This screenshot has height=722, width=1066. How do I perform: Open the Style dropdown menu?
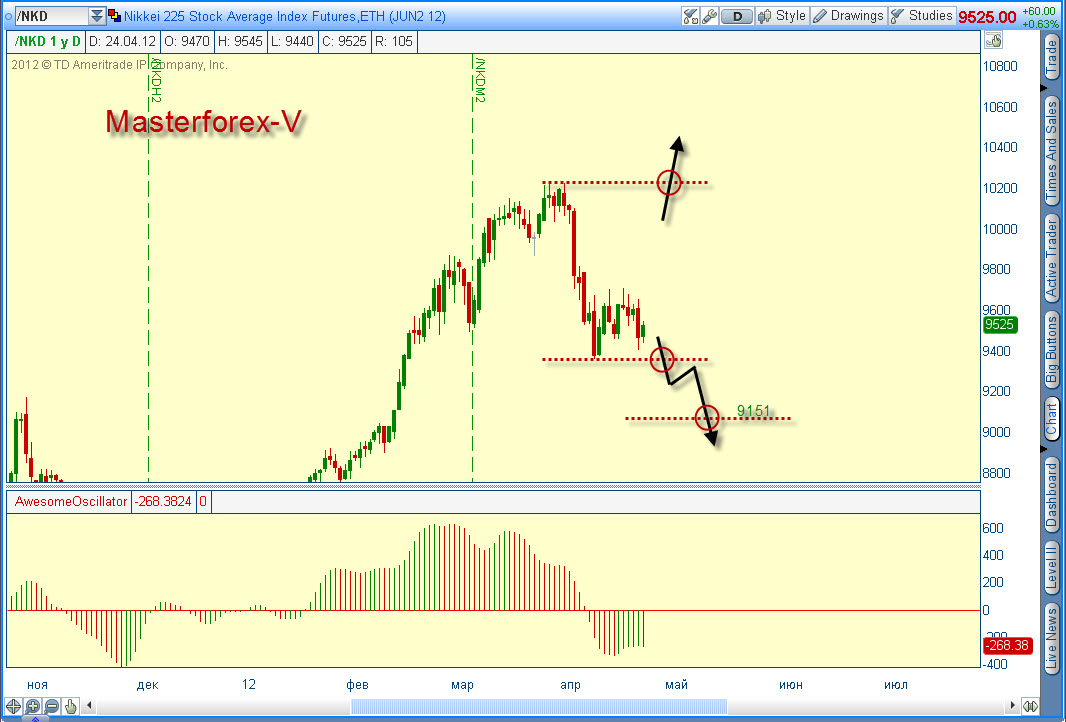coord(783,16)
